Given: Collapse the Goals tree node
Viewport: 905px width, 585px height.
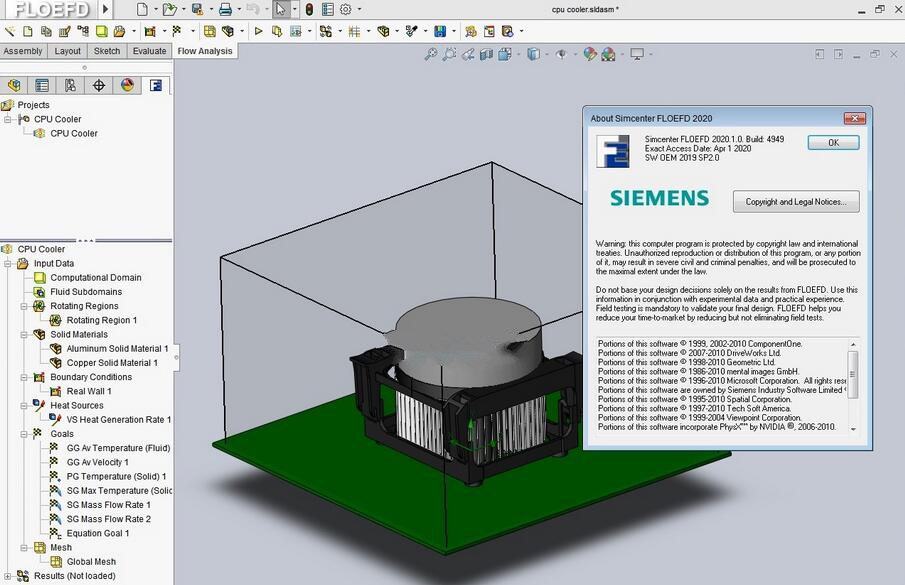Looking at the screenshot, I should pos(24,434).
